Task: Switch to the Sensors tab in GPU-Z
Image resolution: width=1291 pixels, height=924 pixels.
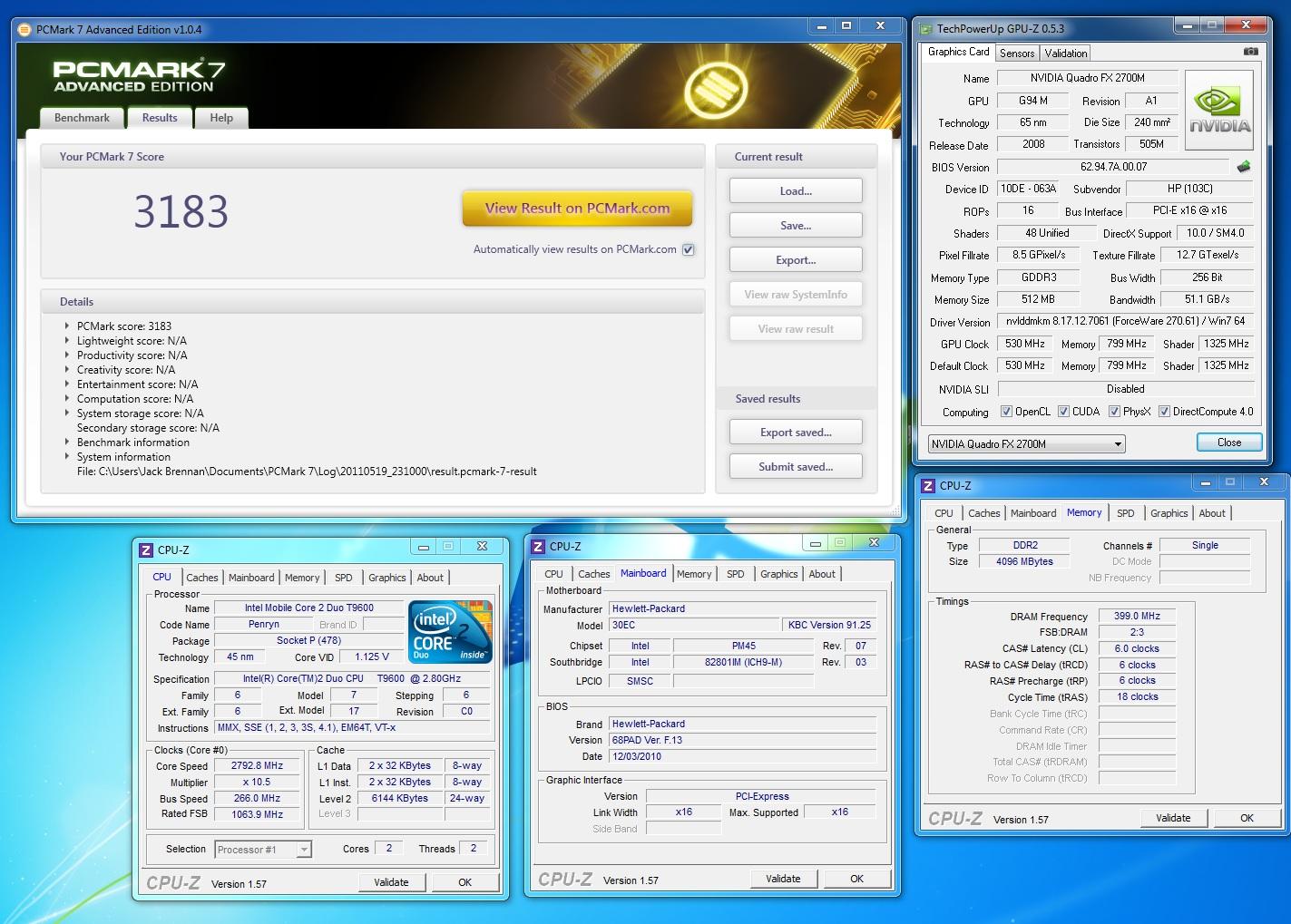Action: point(1017,53)
